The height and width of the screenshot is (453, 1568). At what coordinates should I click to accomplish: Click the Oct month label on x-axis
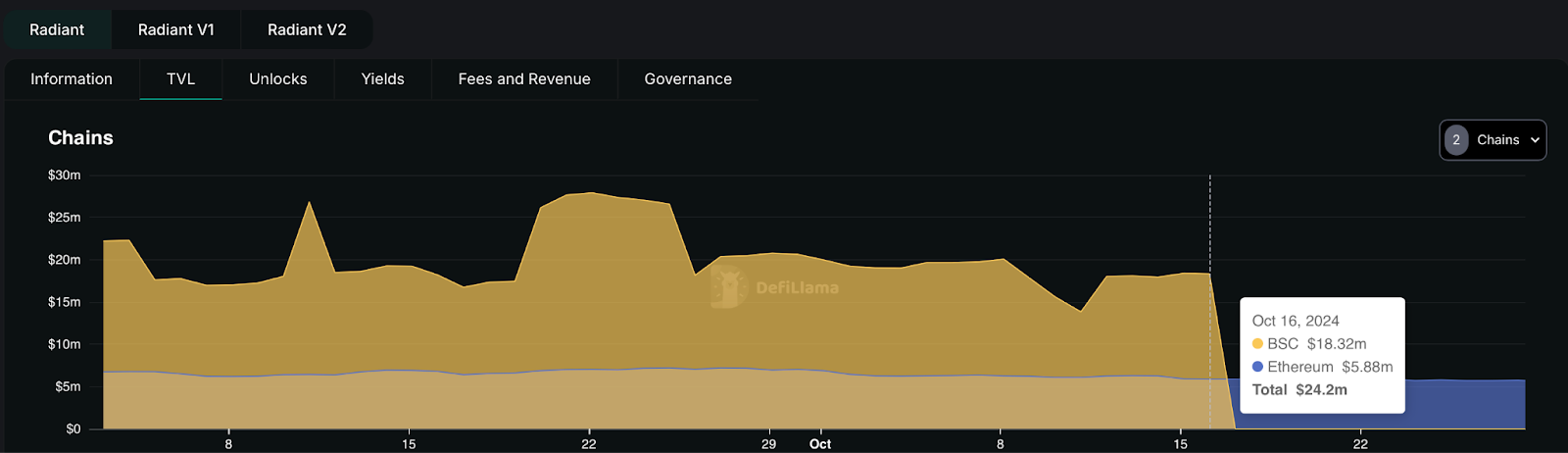[820, 444]
